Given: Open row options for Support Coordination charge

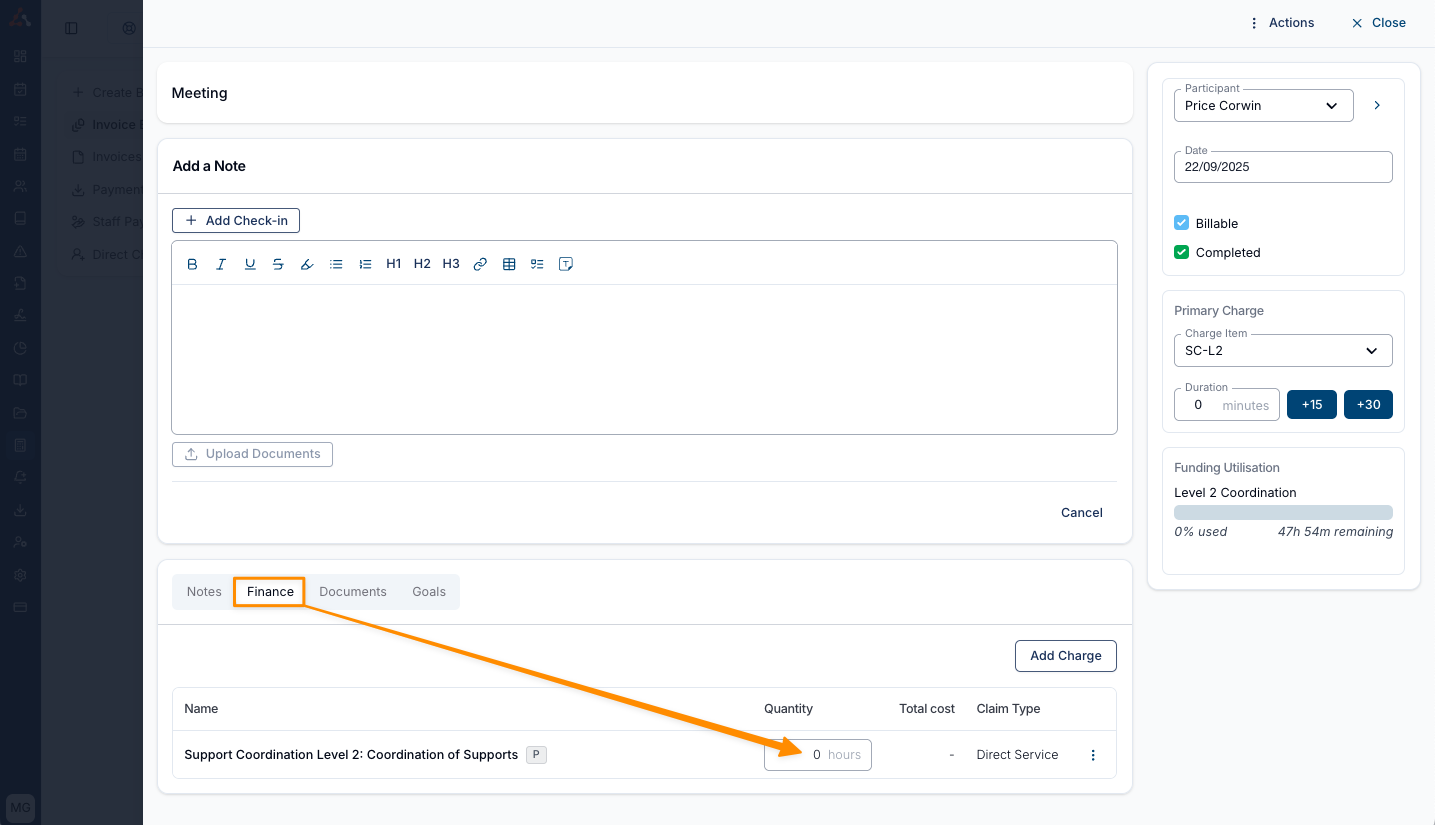Looking at the screenshot, I should [1093, 755].
